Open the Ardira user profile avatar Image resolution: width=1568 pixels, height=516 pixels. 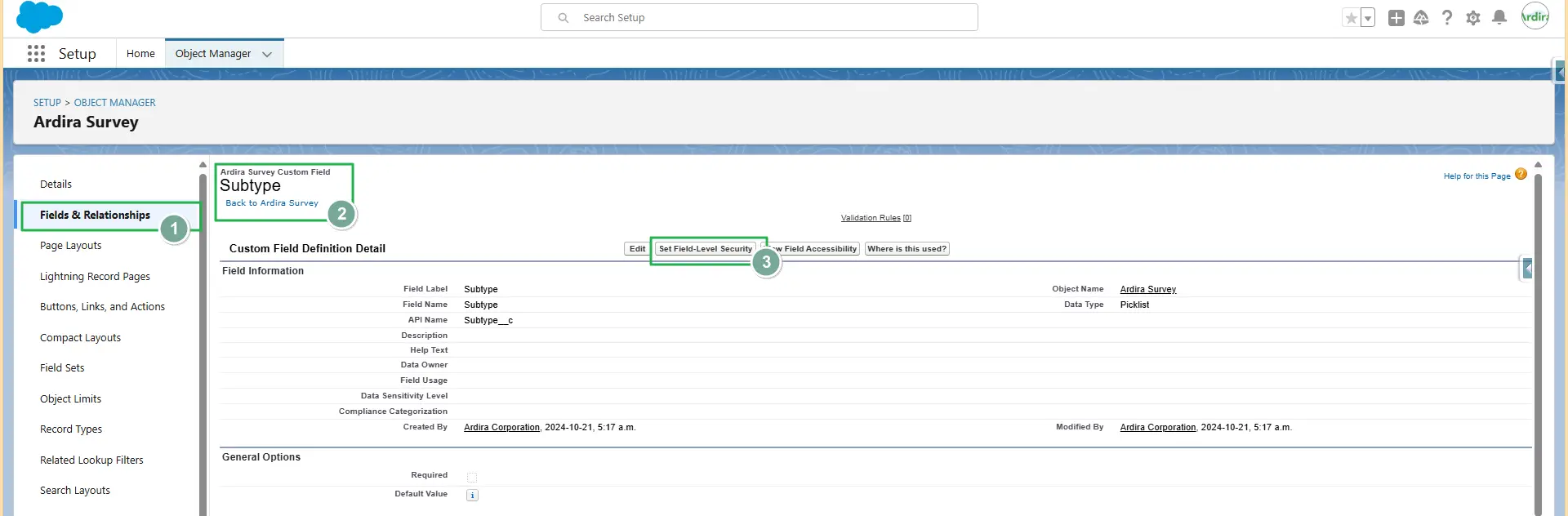click(x=1535, y=16)
